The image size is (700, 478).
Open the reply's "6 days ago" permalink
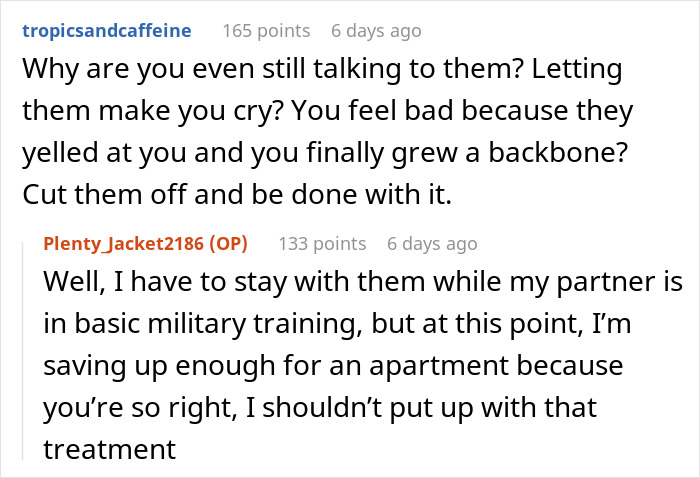click(431, 243)
